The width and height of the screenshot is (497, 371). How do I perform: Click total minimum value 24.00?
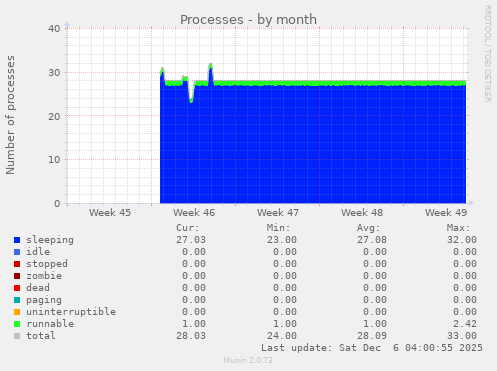(282, 336)
